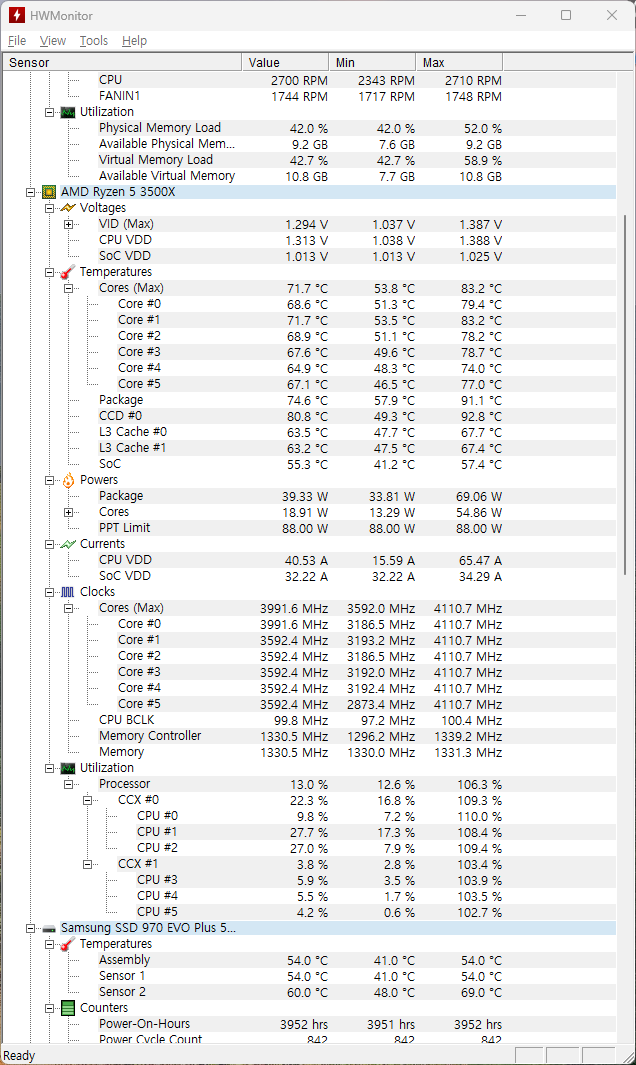
Task: Click the 69.06 W package max value
Action: click(x=479, y=497)
